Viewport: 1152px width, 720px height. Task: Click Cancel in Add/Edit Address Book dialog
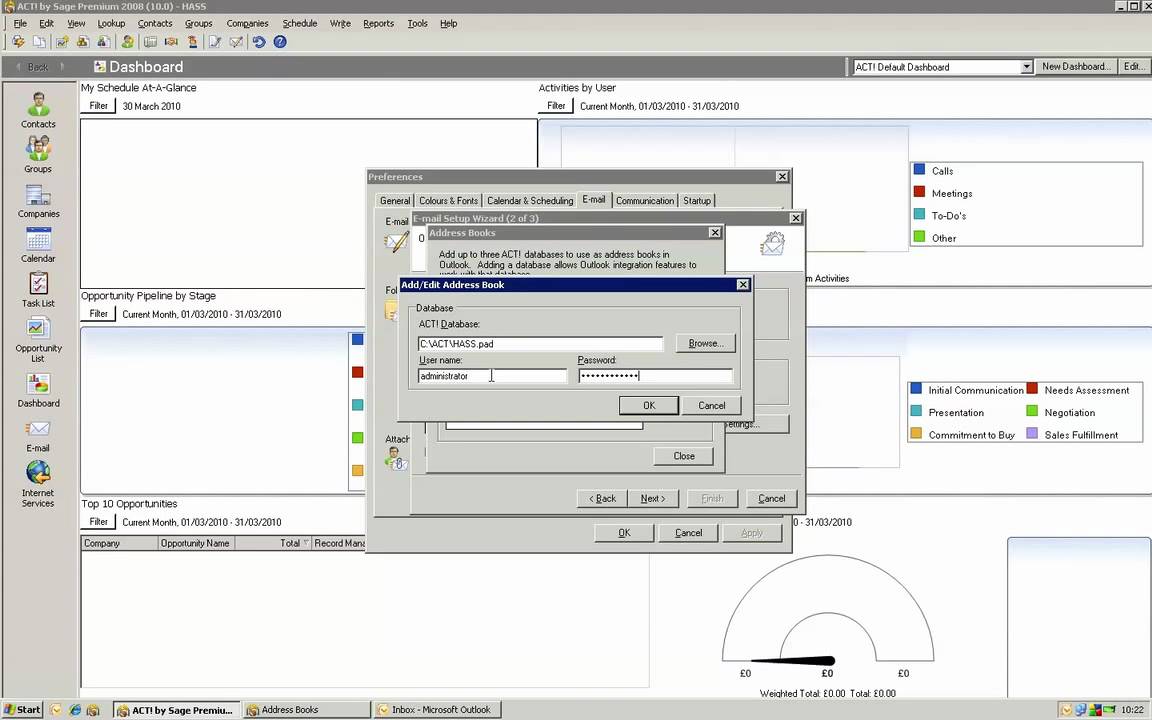coord(711,406)
